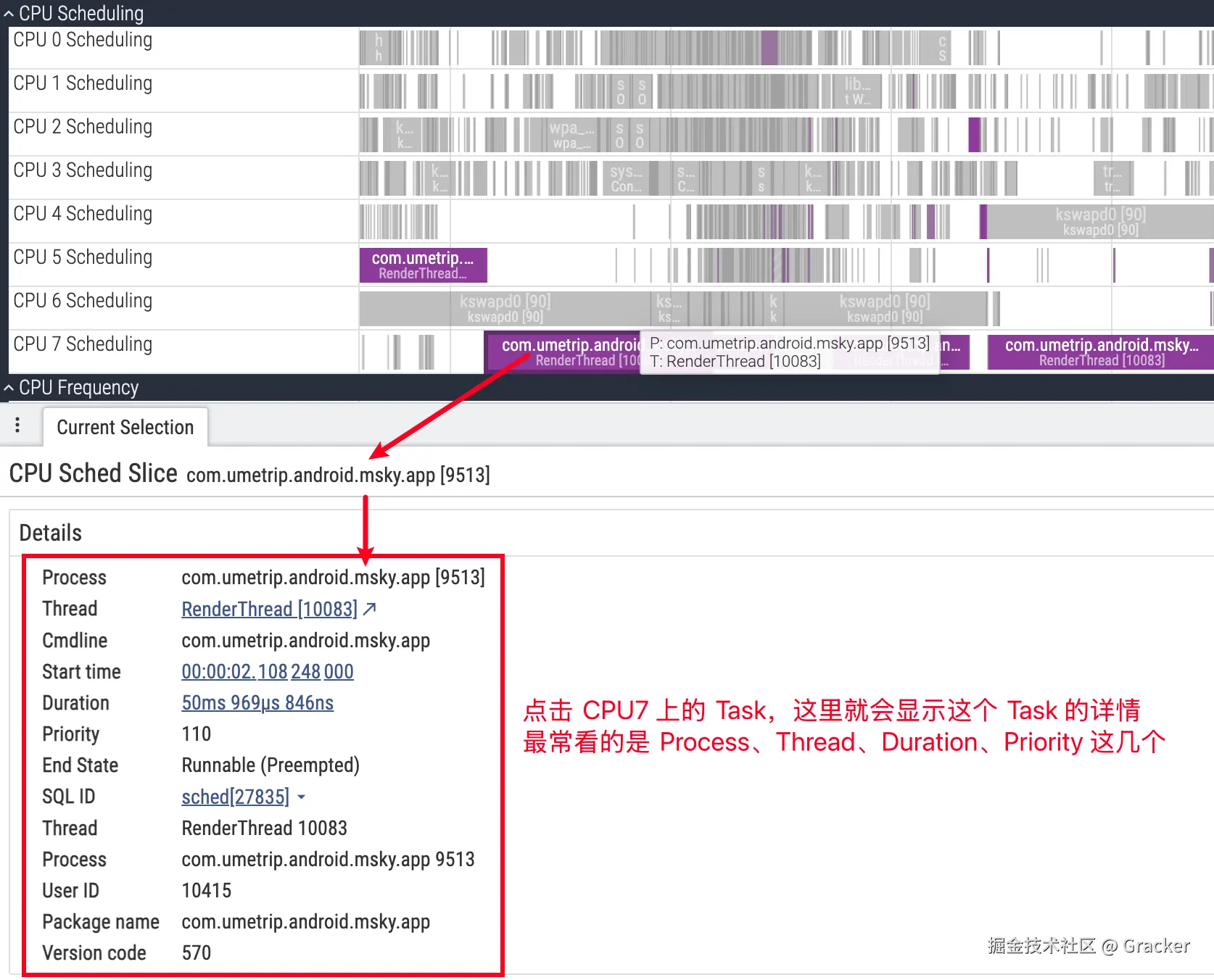Image resolution: width=1214 pixels, height=980 pixels.
Task: Open the sched[27835] SQL ID link
Action: pos(235,797)
